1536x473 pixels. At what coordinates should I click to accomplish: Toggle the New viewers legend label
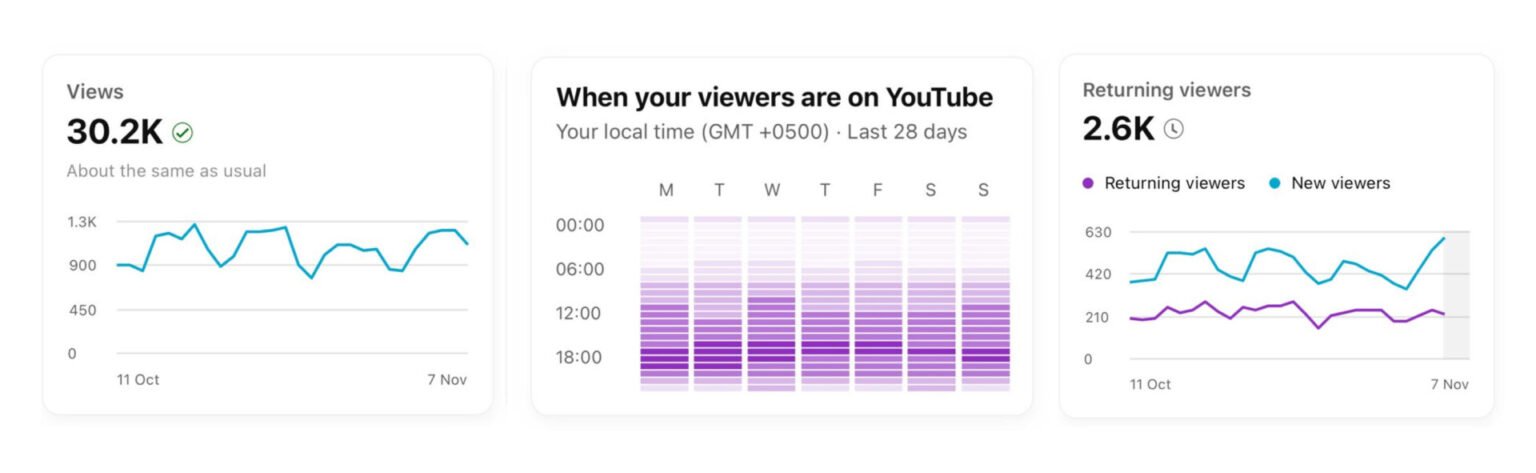(1340, 183)
